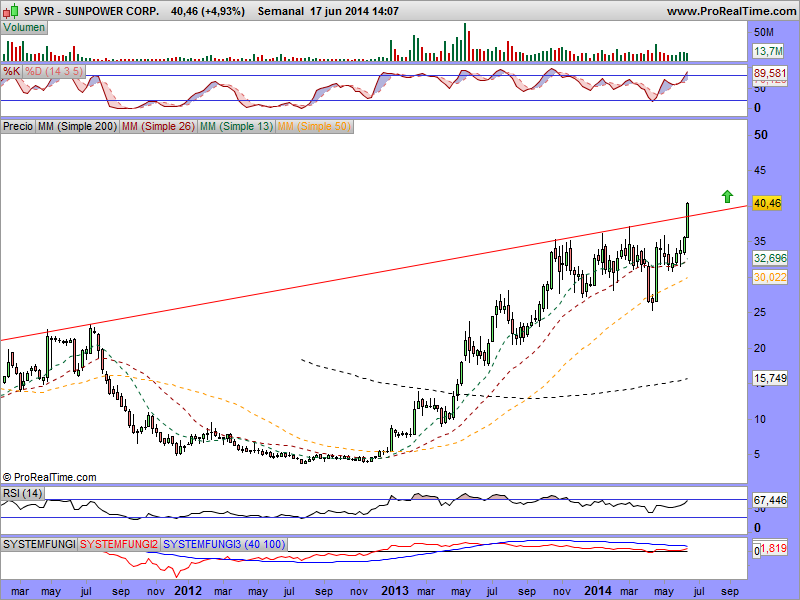Select MM (Simple 26) label

tap(158, 126)
